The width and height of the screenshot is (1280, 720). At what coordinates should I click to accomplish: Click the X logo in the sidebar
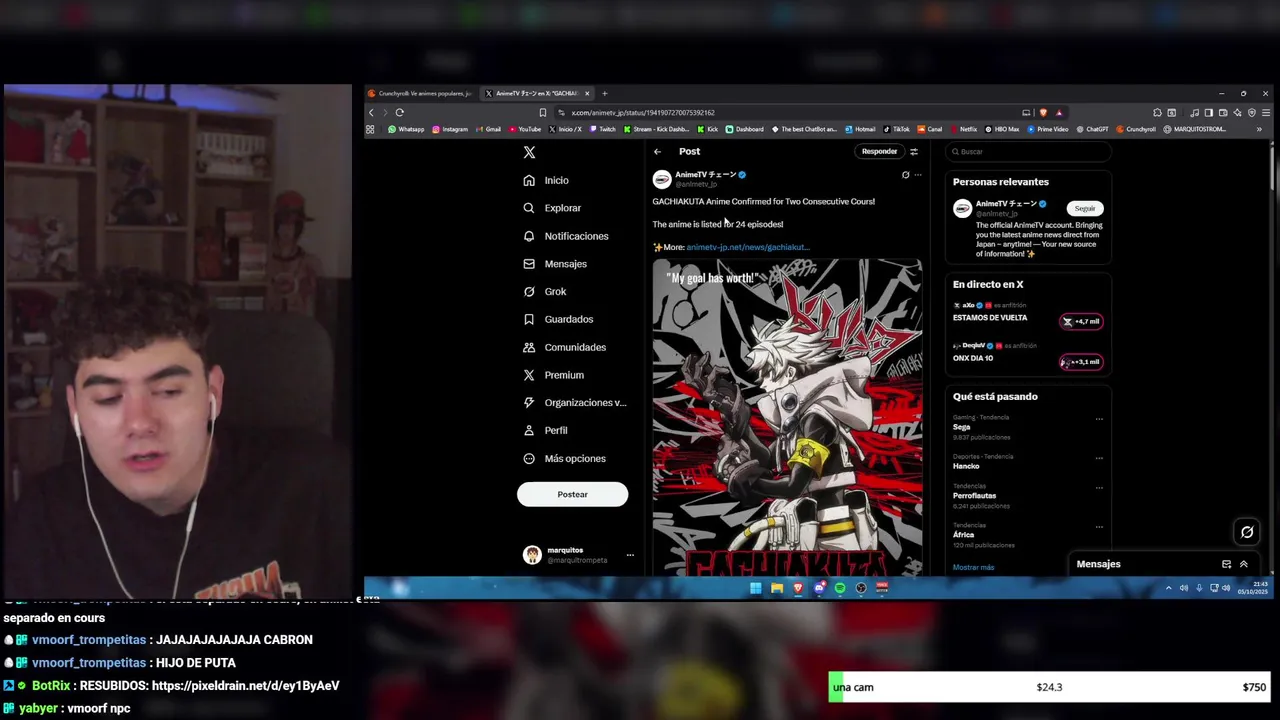pyautogui.click(x=529, y=152)
